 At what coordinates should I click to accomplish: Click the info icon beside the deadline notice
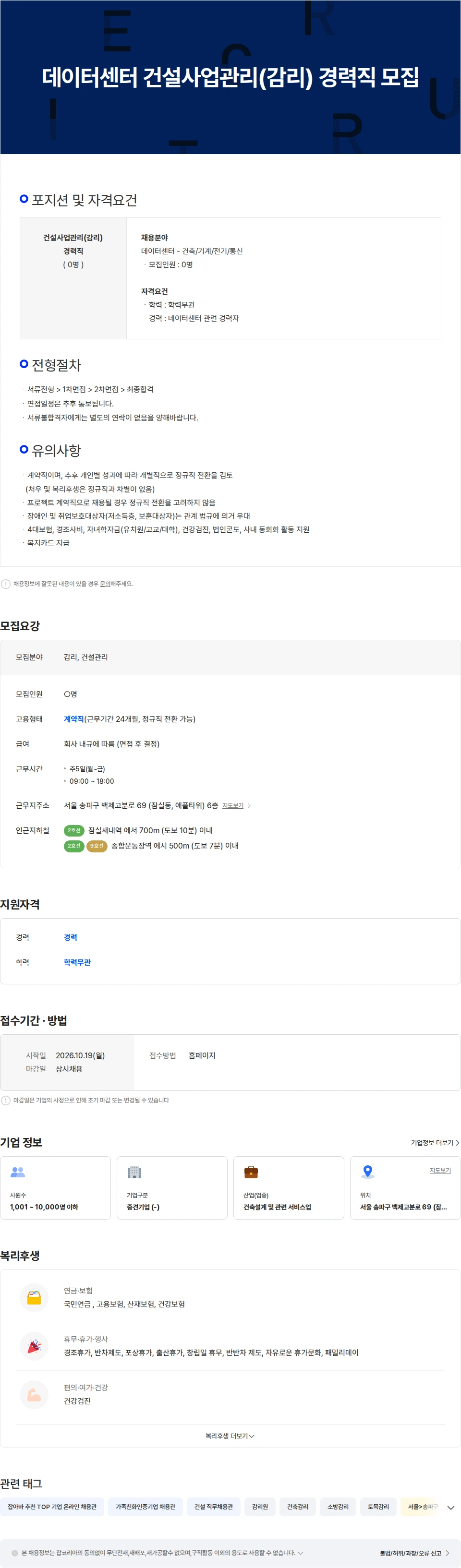pos(5,1100)
